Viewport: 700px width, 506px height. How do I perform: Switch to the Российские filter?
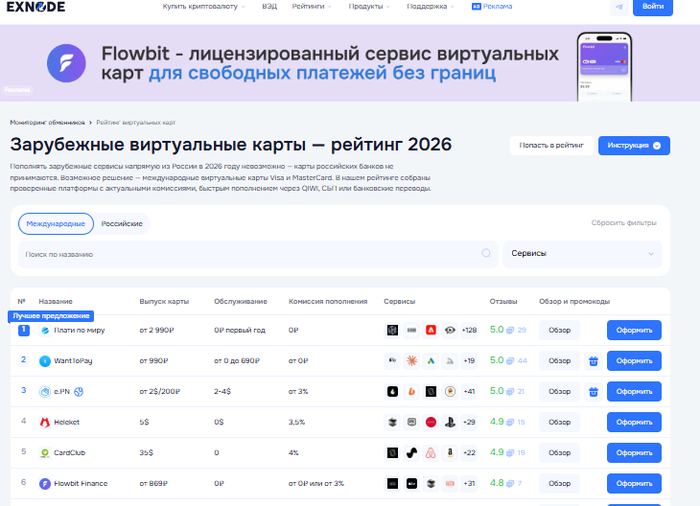[x=122, y=223]
